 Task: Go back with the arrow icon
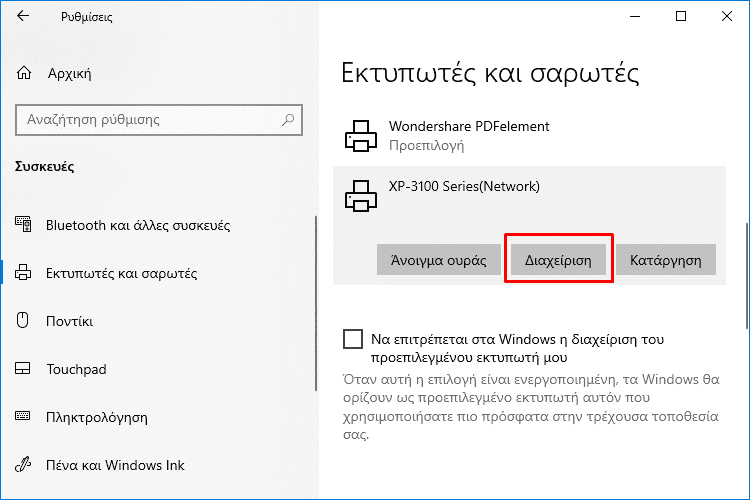pos(23,16)
